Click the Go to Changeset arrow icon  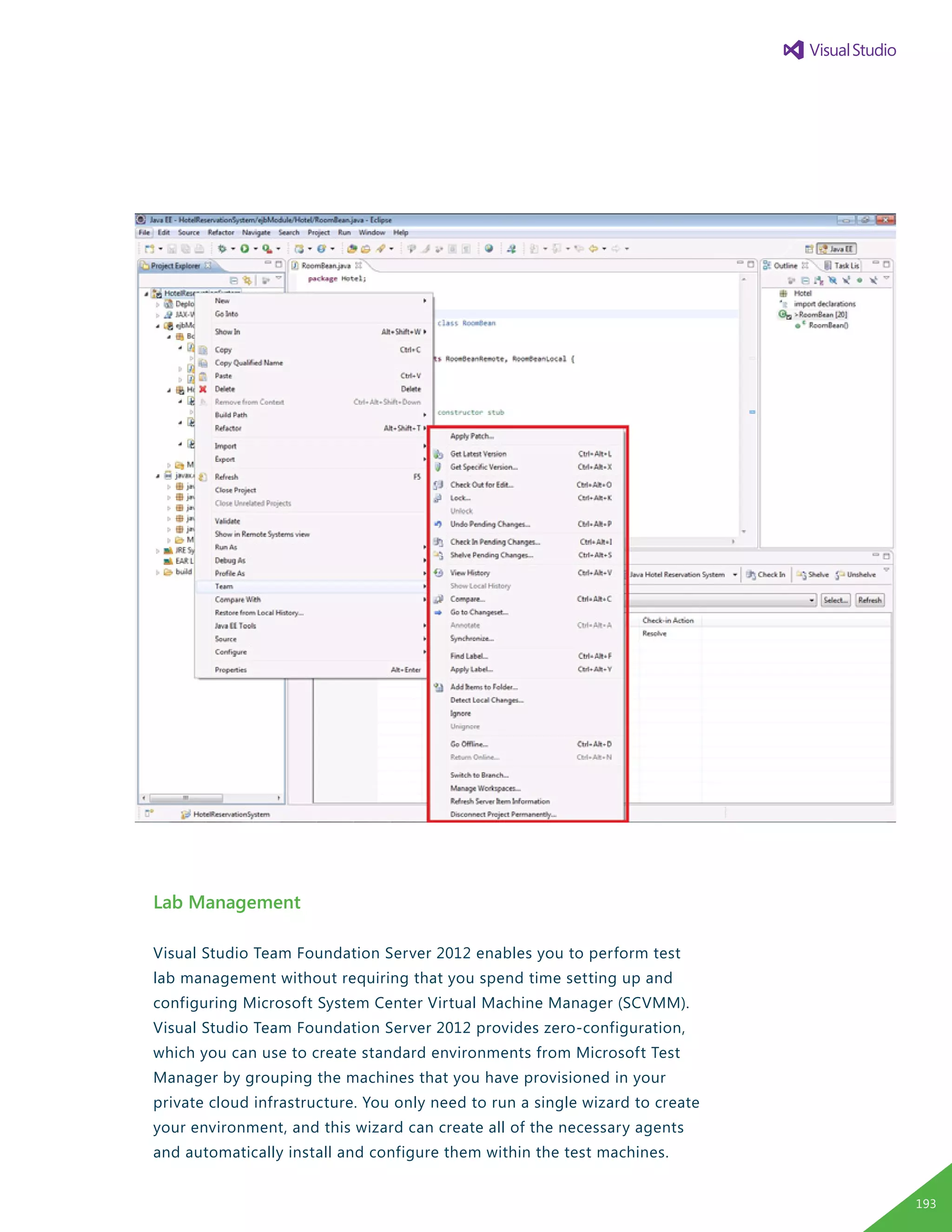point(438,612)
